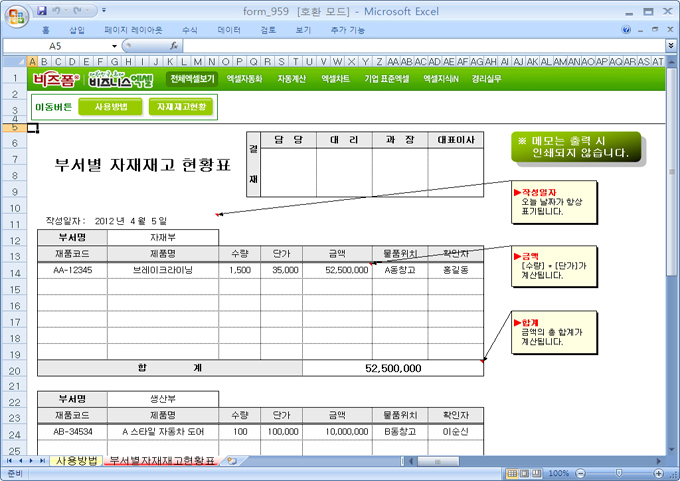680x481 pixels.
Task: Go to the first sheet tab arrow
Action: 9,461
